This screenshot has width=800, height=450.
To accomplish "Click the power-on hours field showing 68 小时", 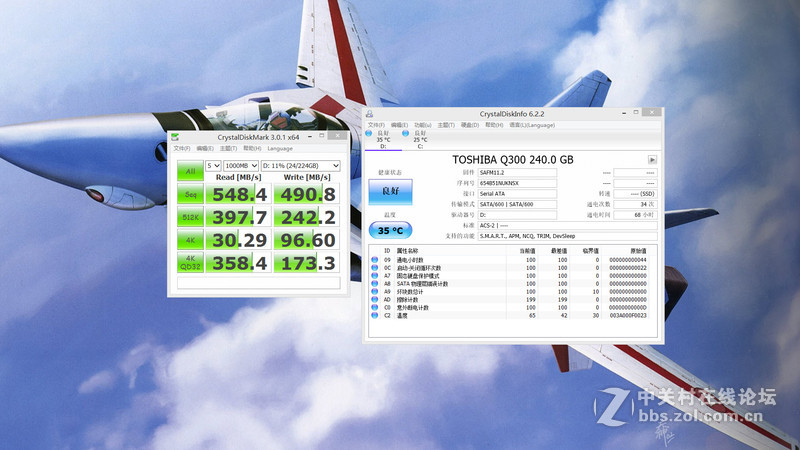I will point(635,215).
